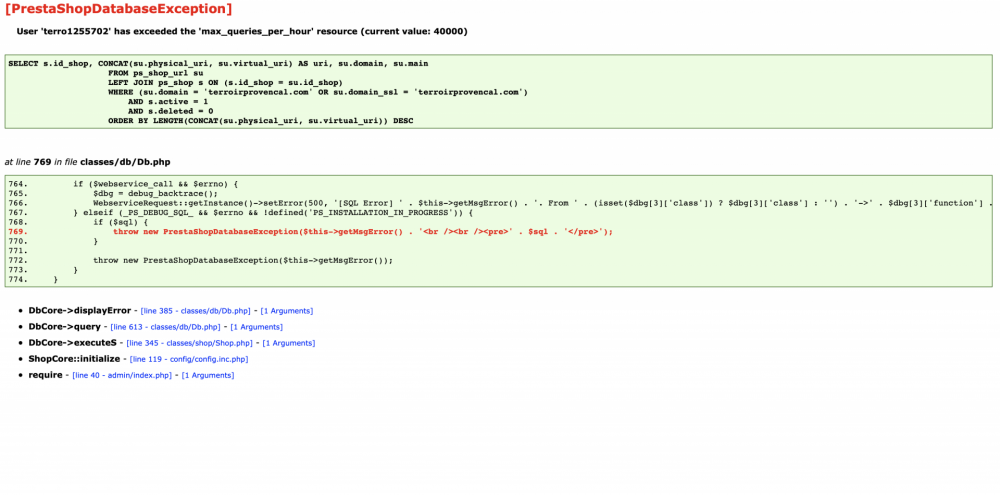1000x495 pixels.
Task: Click the PrestaShopDatabaseException heading
Action: pos(119,9)
